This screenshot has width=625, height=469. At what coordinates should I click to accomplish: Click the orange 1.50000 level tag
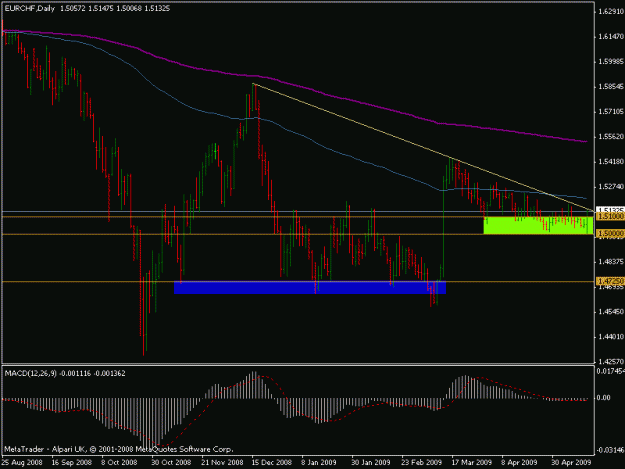[x=610, y=234]
